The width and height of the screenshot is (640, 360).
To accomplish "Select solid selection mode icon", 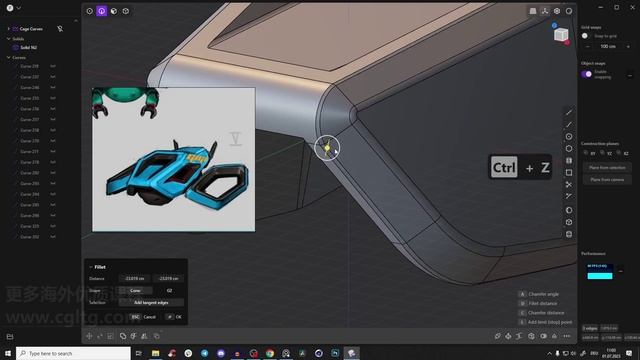I will (126, 11).
